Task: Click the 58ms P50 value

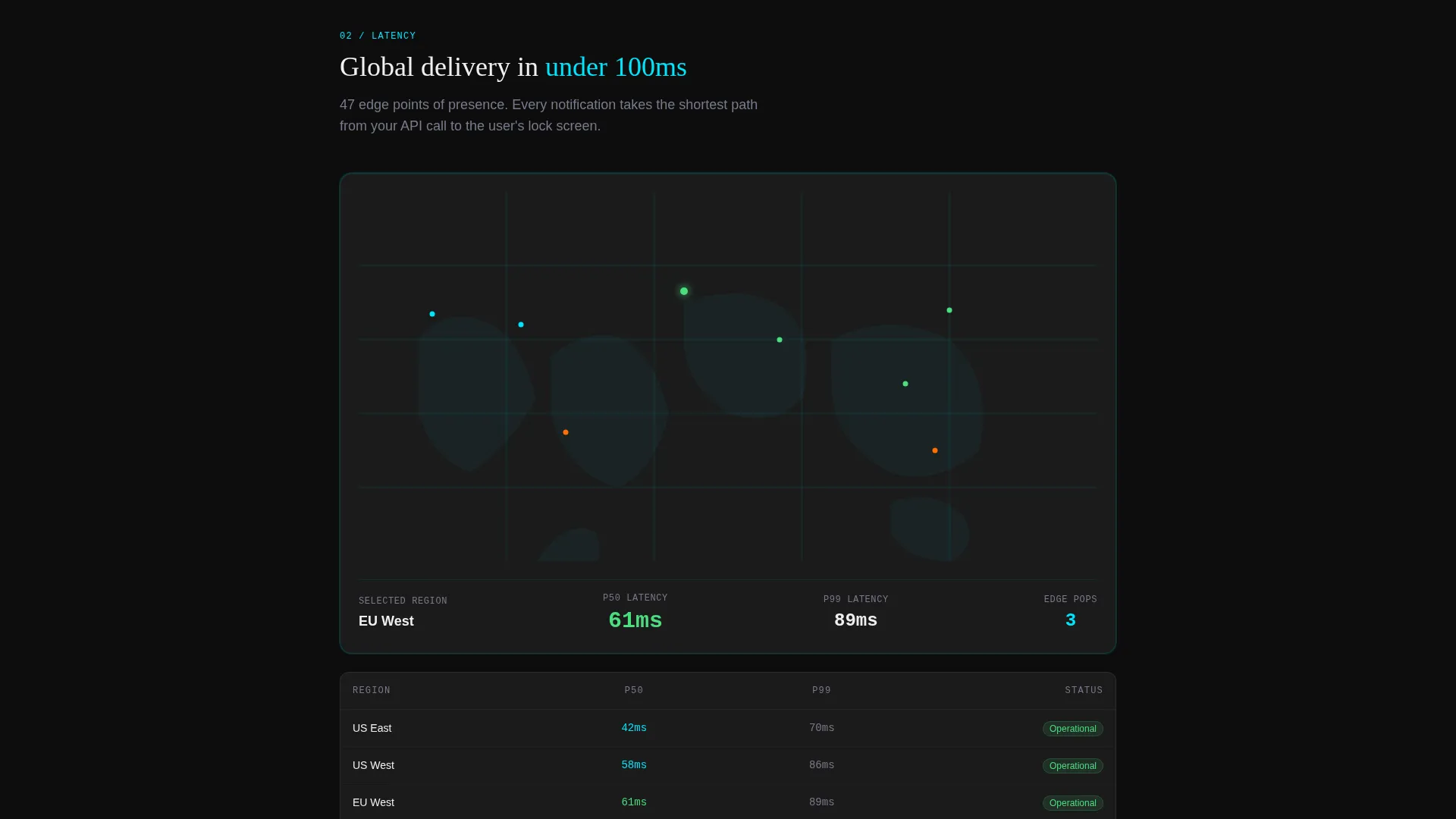Action: coord(634,765)
